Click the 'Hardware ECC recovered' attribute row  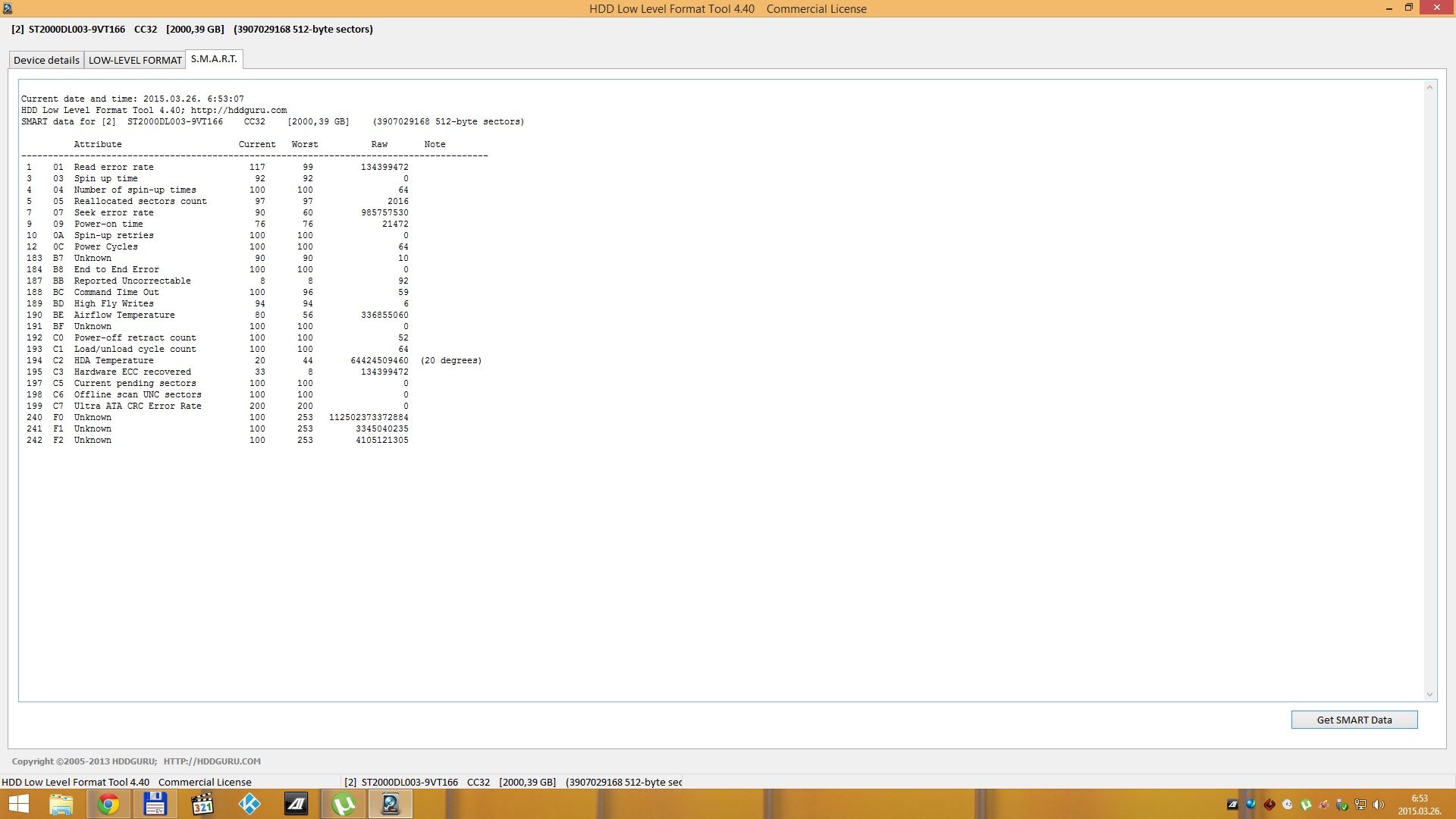click(218, 372)
